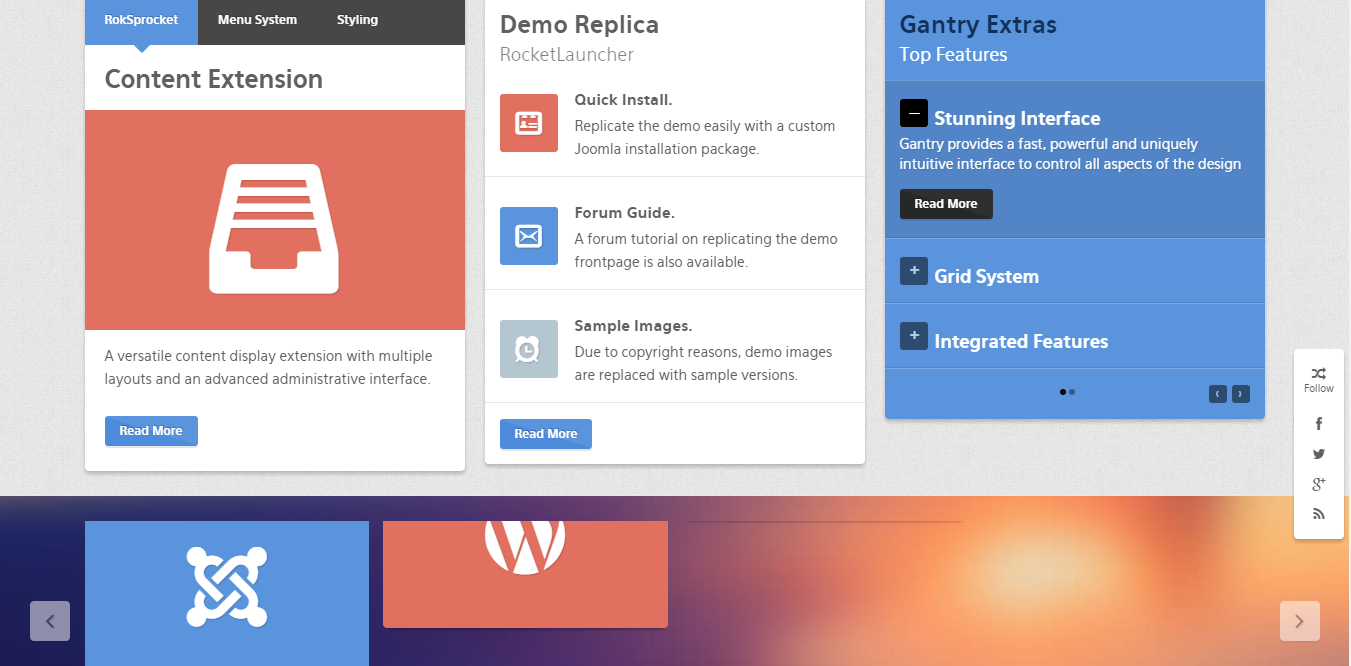Click the shuffle Follow icon
Image resolution: width=1351 pixels, height=666 pixels.
tap(1318, 373)
